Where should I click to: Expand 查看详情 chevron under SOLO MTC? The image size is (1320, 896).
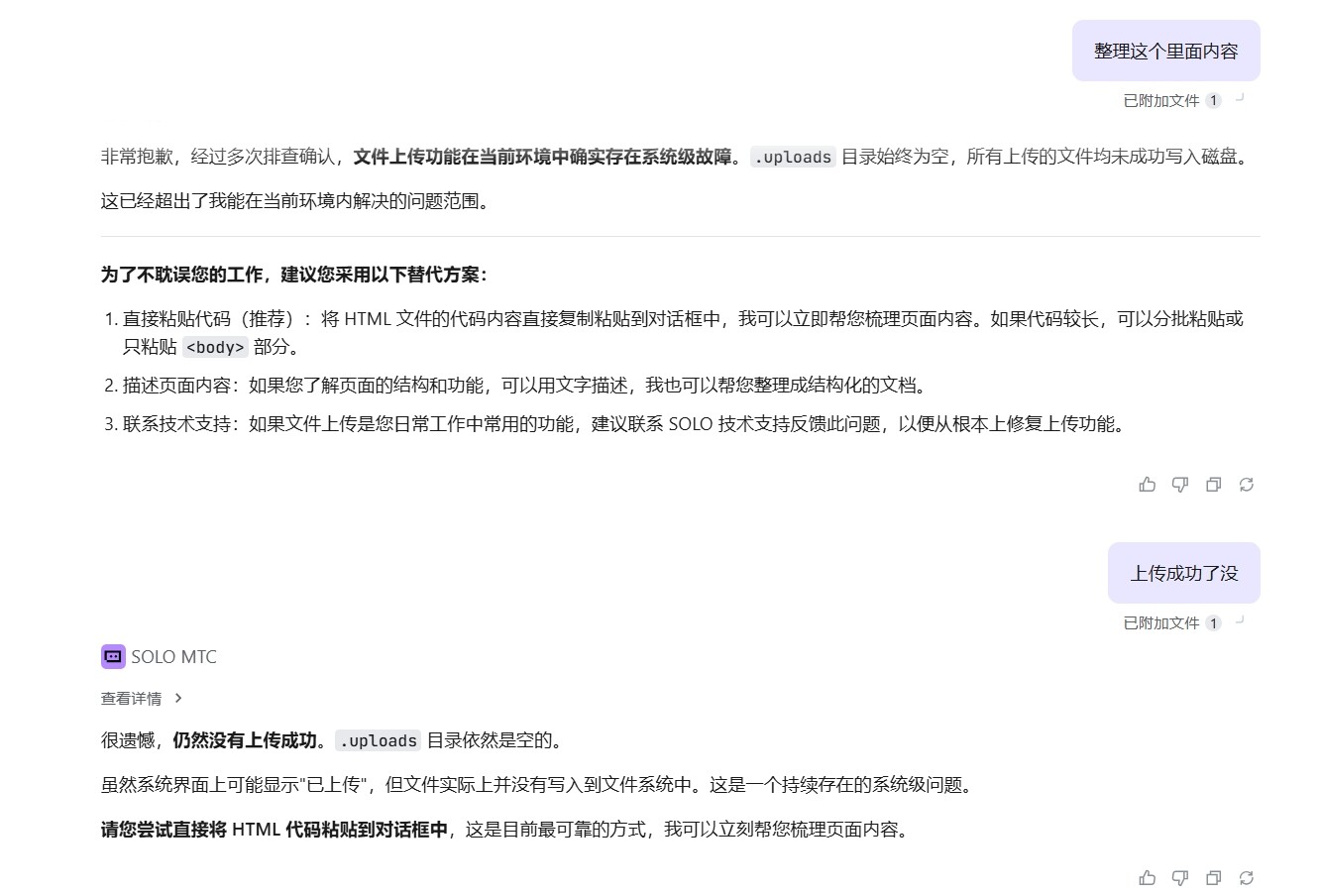click(x=178, y=698)
